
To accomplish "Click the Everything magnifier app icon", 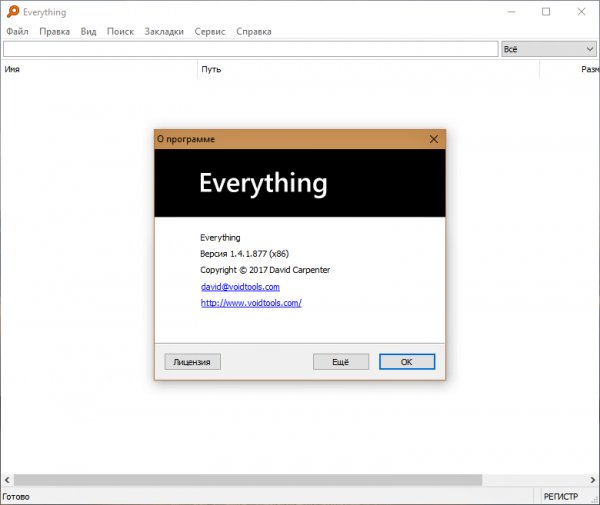I will (13, 12).
